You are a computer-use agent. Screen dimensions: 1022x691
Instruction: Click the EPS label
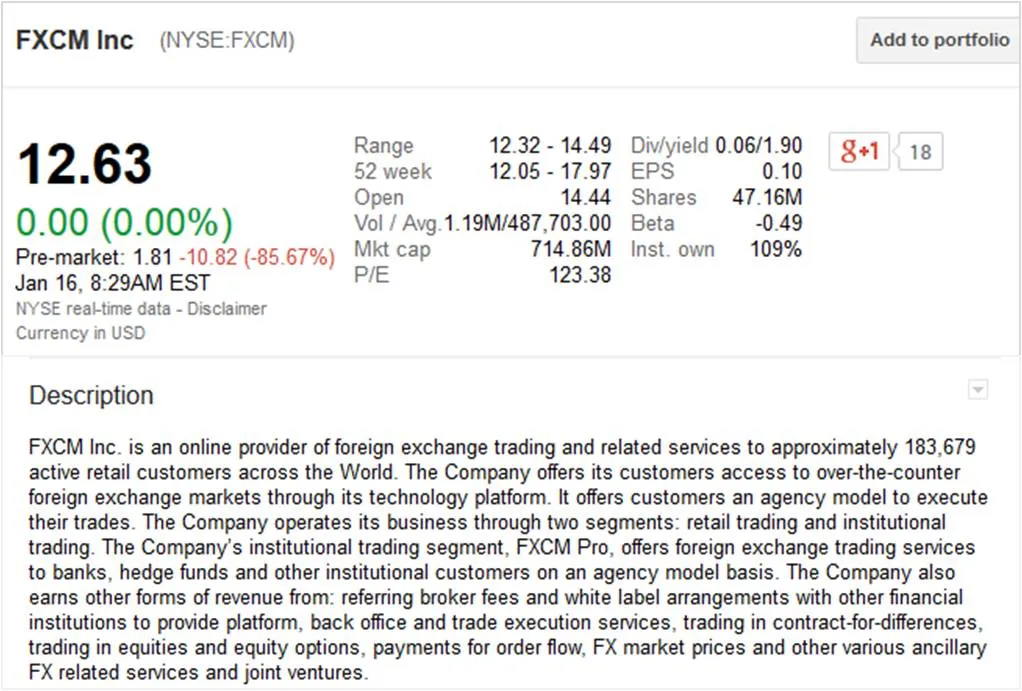pos(653,171)
